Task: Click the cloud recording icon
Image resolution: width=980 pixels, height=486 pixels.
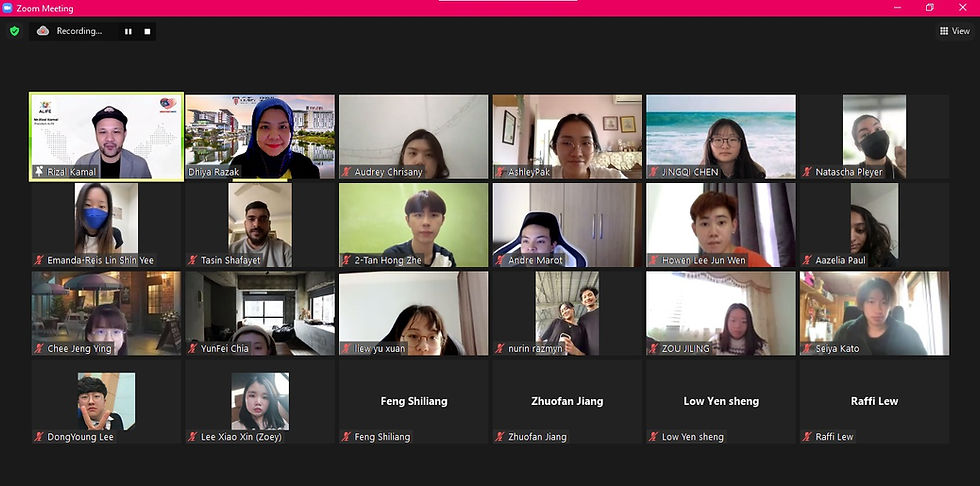Action: pos(43,31)
